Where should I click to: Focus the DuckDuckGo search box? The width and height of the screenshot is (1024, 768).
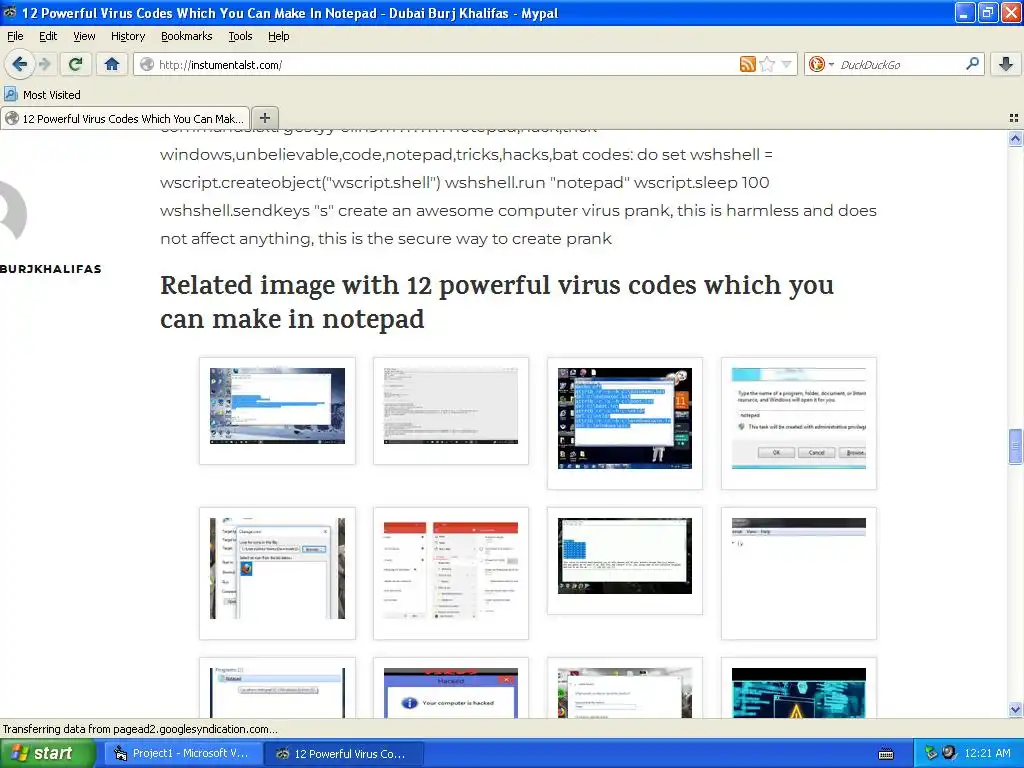(900, 65)
